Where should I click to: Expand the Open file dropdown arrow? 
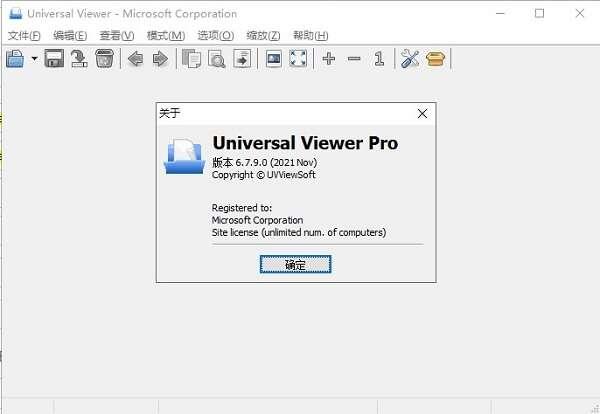click(x=34, y=59)
